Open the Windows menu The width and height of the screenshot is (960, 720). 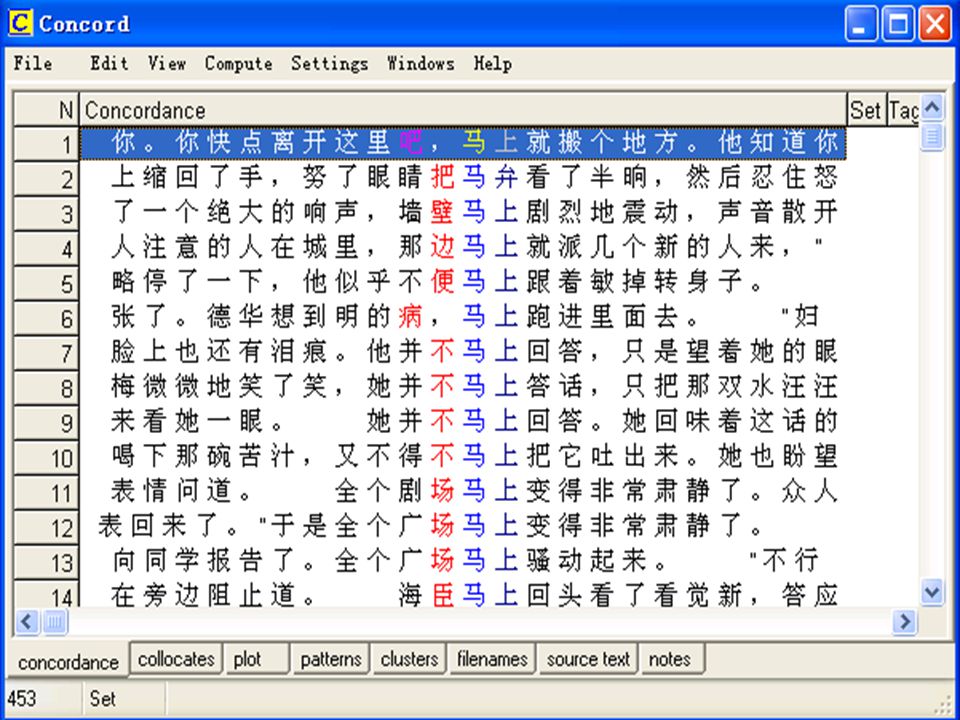click(x=421, y=63)
